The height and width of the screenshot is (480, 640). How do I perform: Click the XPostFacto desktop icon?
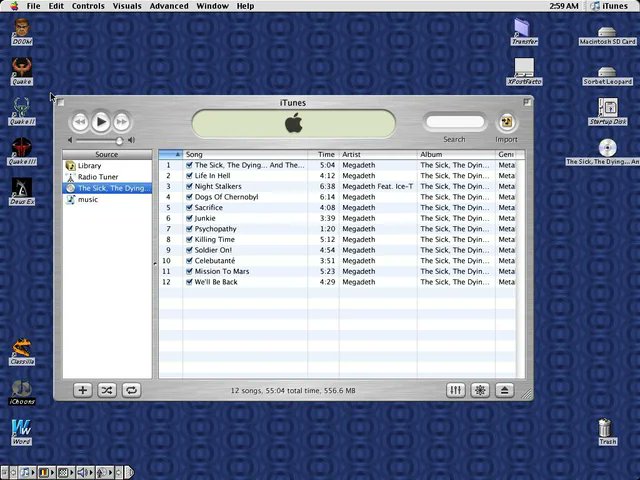click(524, 71)
